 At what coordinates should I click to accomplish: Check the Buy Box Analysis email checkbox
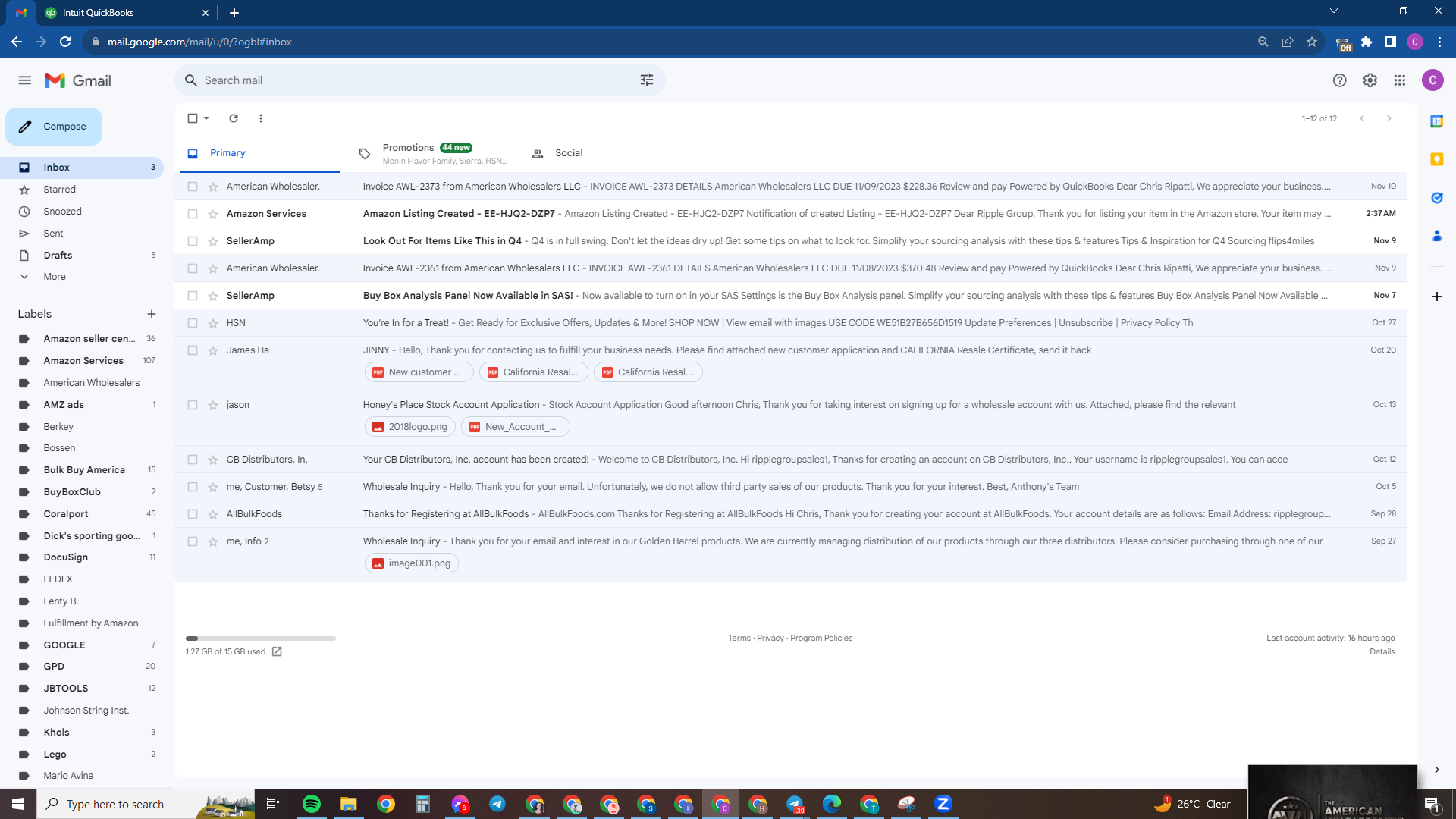[193, 296]
